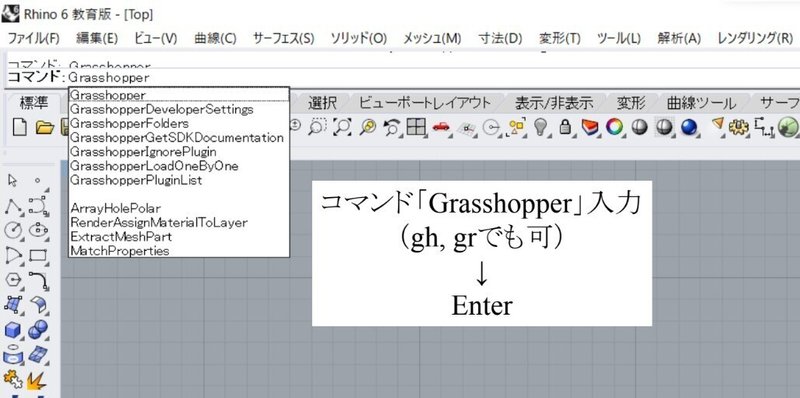Click the Select Objects shapes icon
This screenshot has height=398, width=800.
pyautogui.click(x=517, y=127)
